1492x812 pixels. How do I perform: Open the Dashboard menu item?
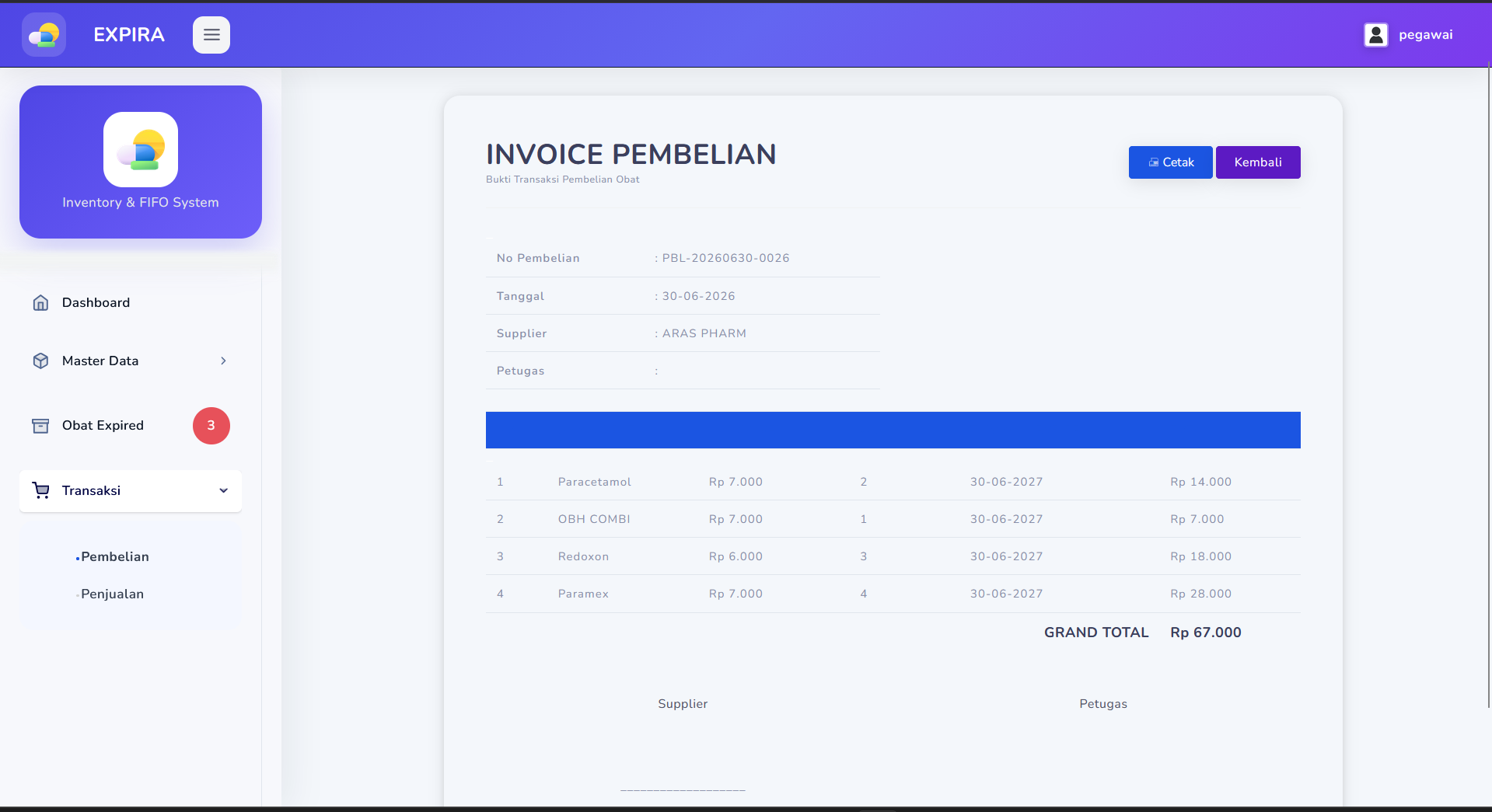point(131,303)
